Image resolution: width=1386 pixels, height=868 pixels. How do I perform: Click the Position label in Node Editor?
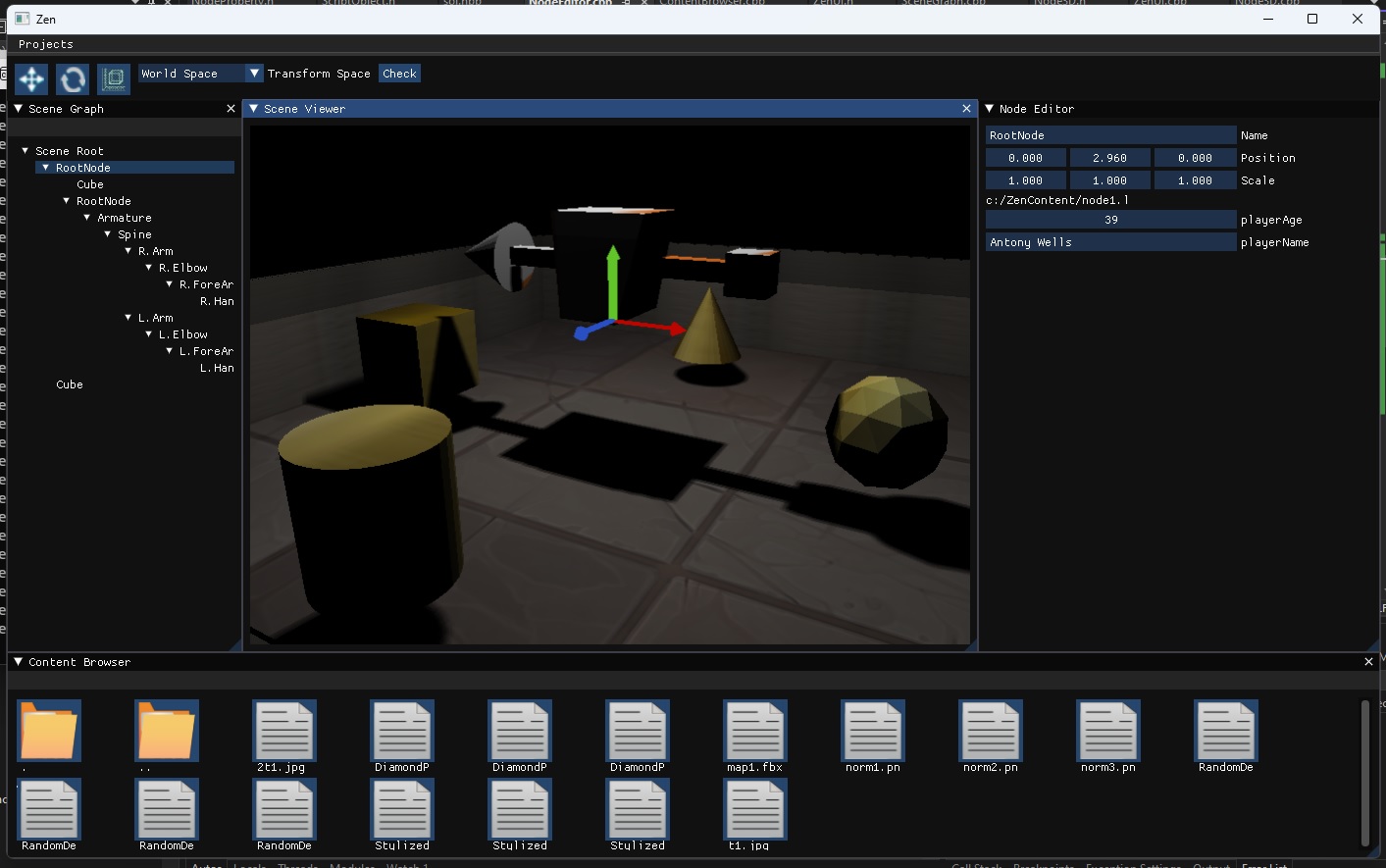[x=1268, y=158]
